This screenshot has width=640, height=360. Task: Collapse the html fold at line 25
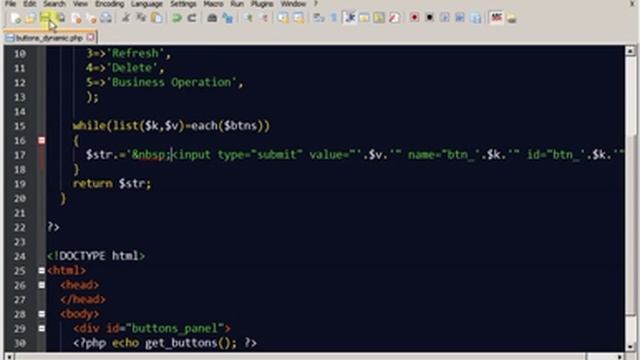pos(42,271)
